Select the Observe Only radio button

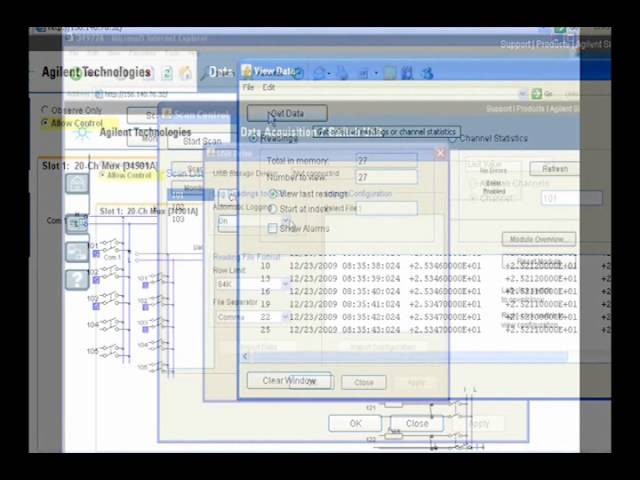click(45, 110)
